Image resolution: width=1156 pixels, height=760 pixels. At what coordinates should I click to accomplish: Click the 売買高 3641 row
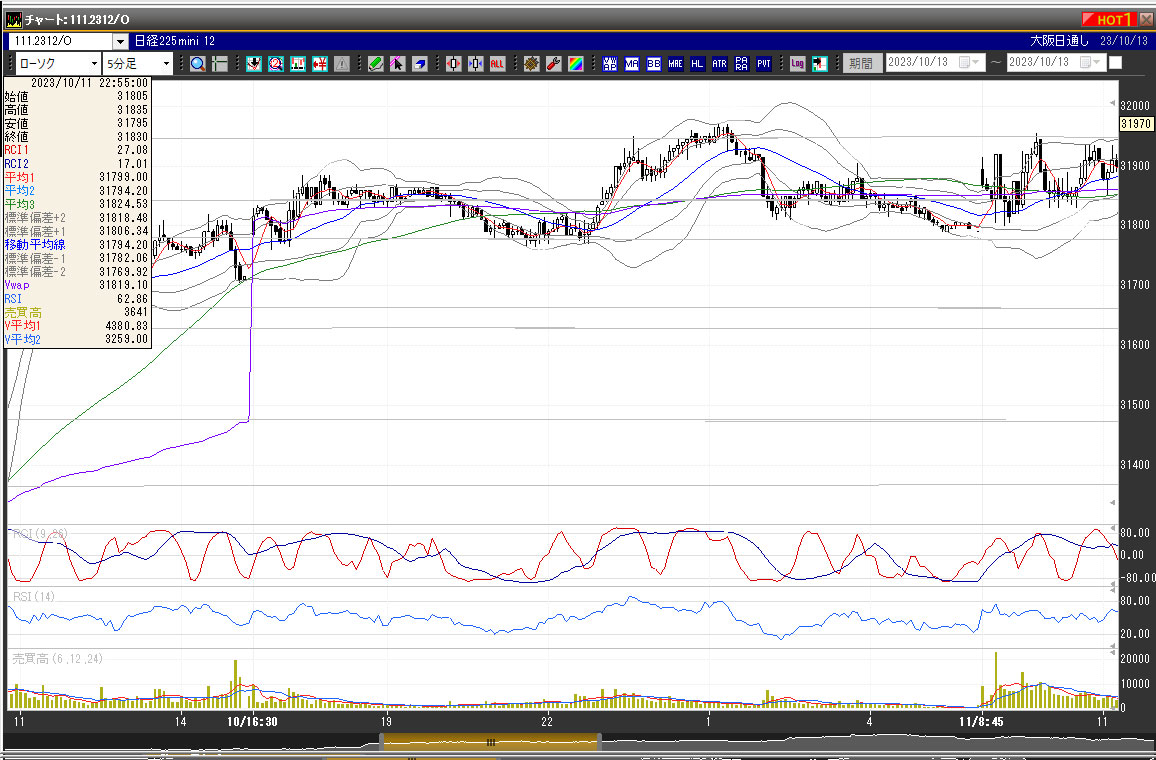pyautogui.click(x=77, y=313)
